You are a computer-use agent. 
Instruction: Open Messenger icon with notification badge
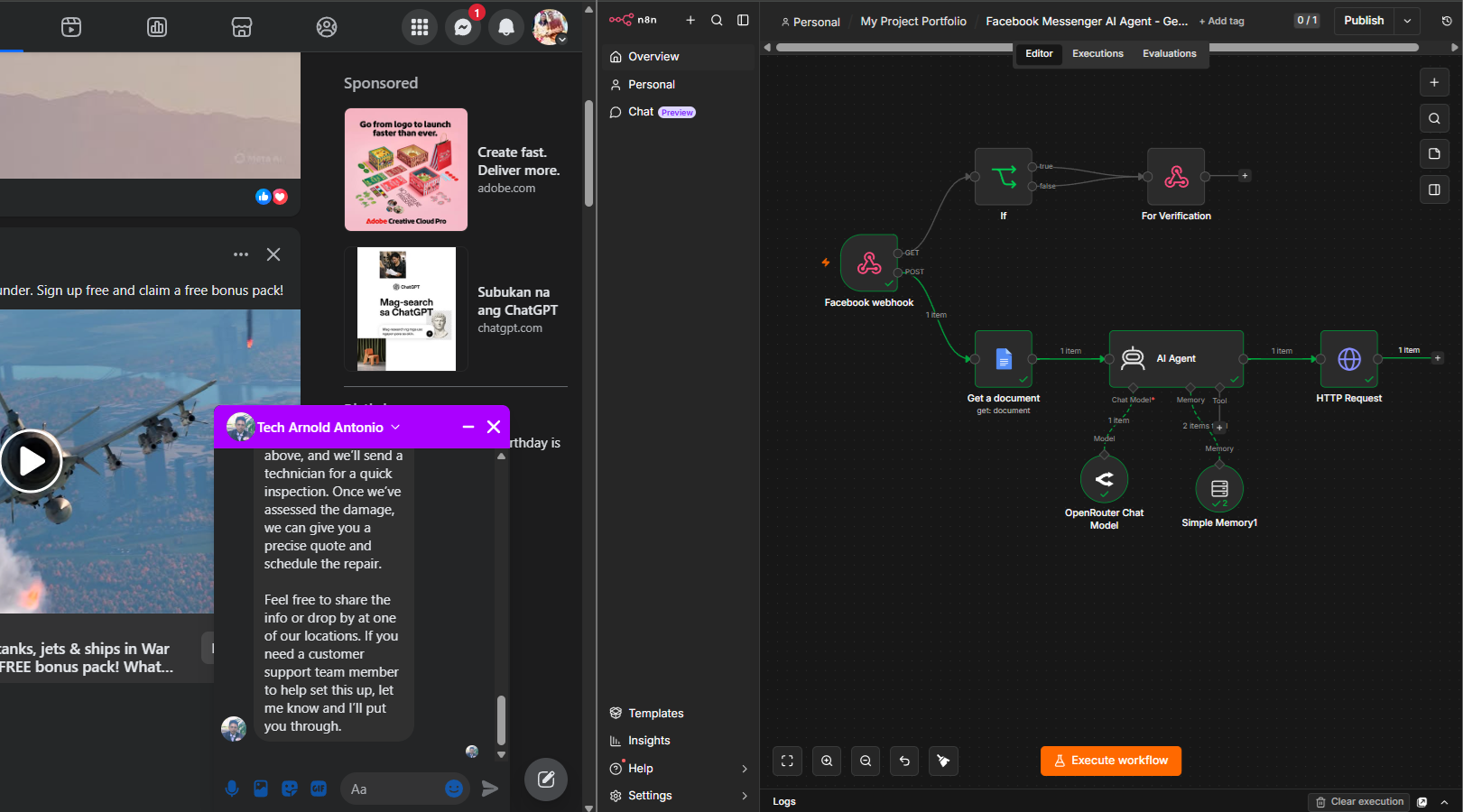click(x=463, y=27)
